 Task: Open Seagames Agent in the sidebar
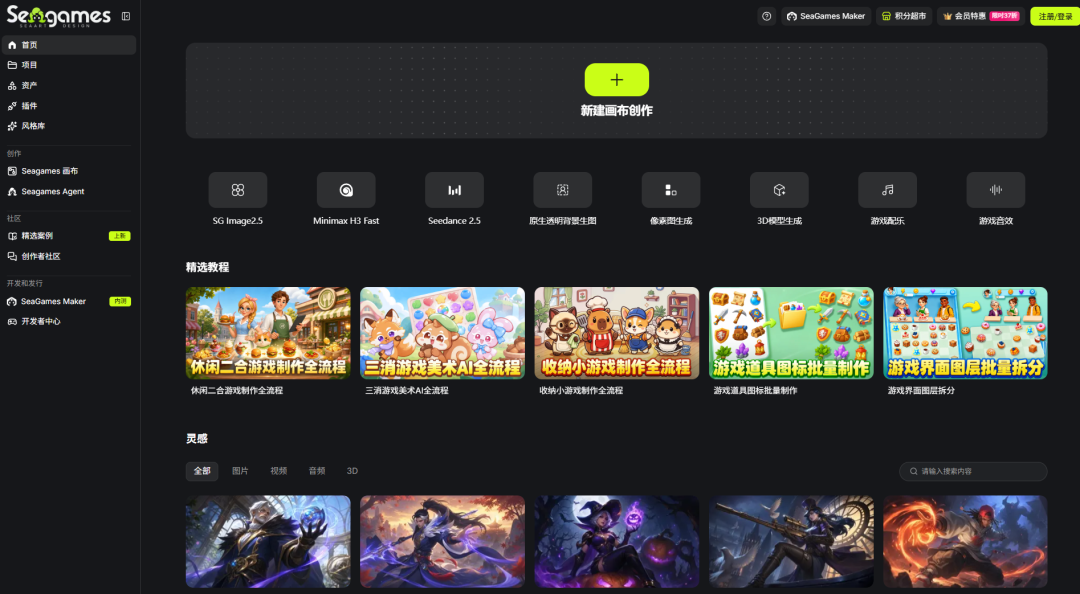(69, 192)
